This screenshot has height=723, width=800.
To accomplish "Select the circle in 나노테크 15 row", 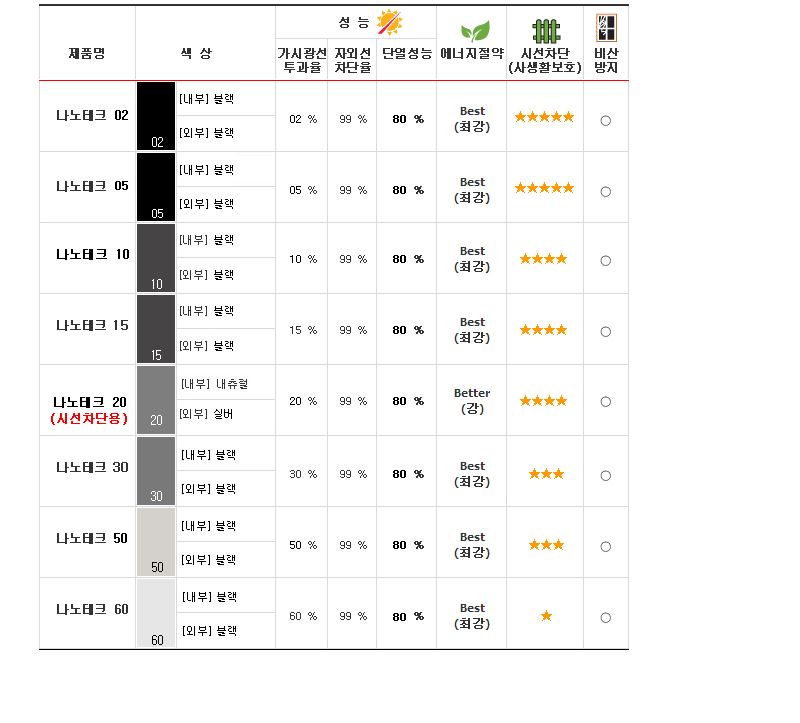I will 606,332.
